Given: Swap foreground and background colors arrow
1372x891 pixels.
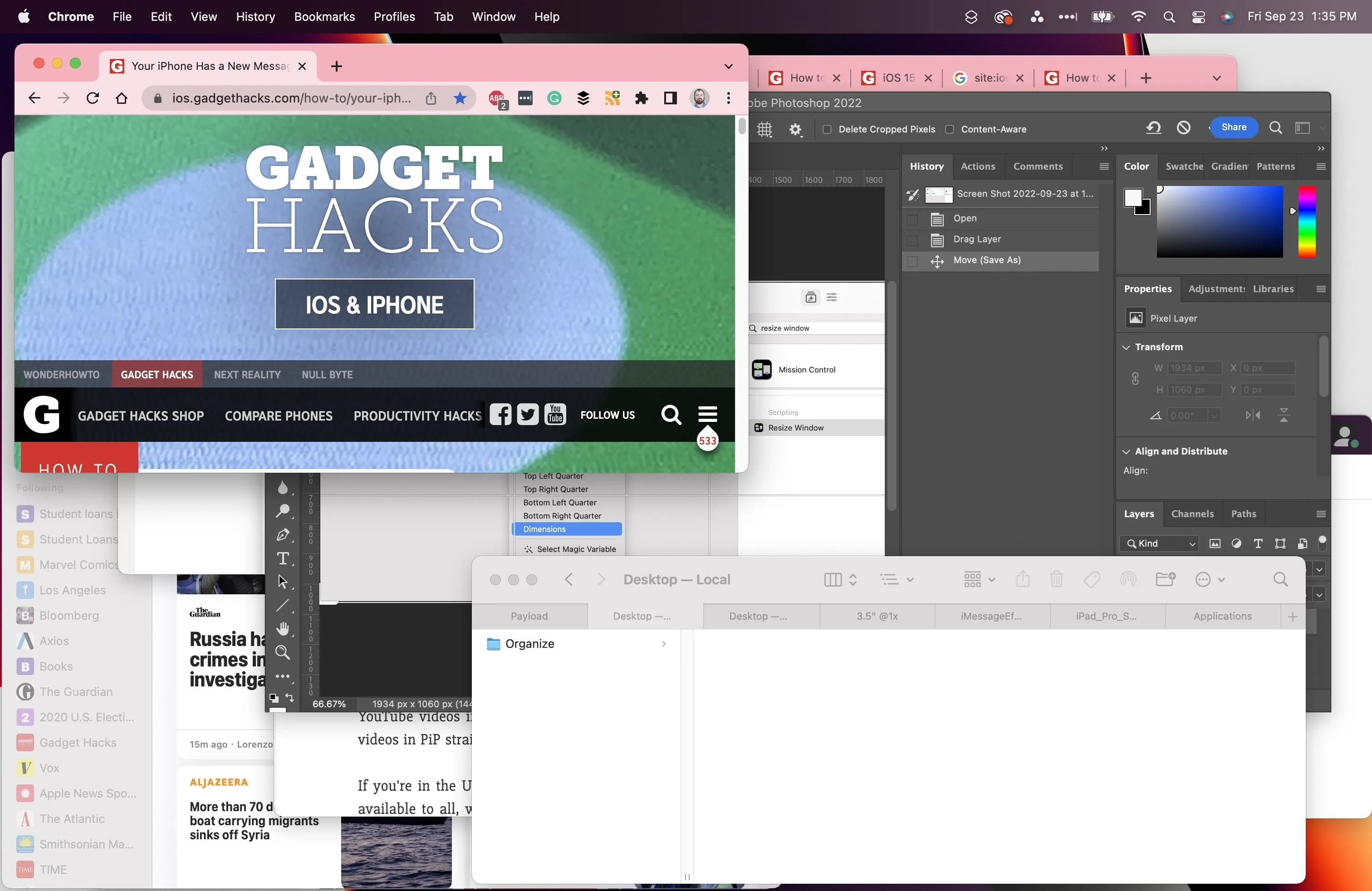Looking at the screenshot, I should (x=289, y=697).
